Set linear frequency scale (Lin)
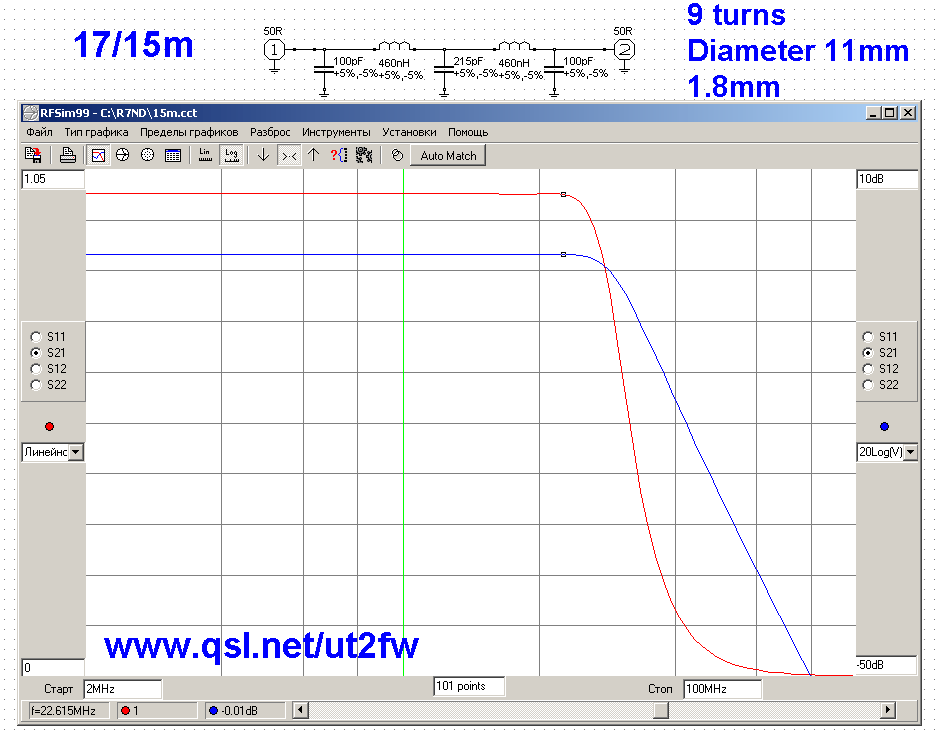The height and width of the screenshot is (735, 935). 205,155
